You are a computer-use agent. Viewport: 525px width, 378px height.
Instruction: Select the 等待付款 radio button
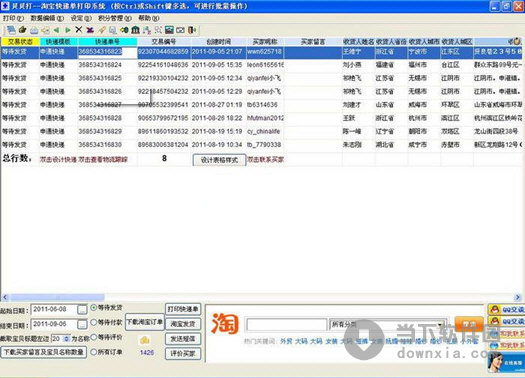[94, 322]
